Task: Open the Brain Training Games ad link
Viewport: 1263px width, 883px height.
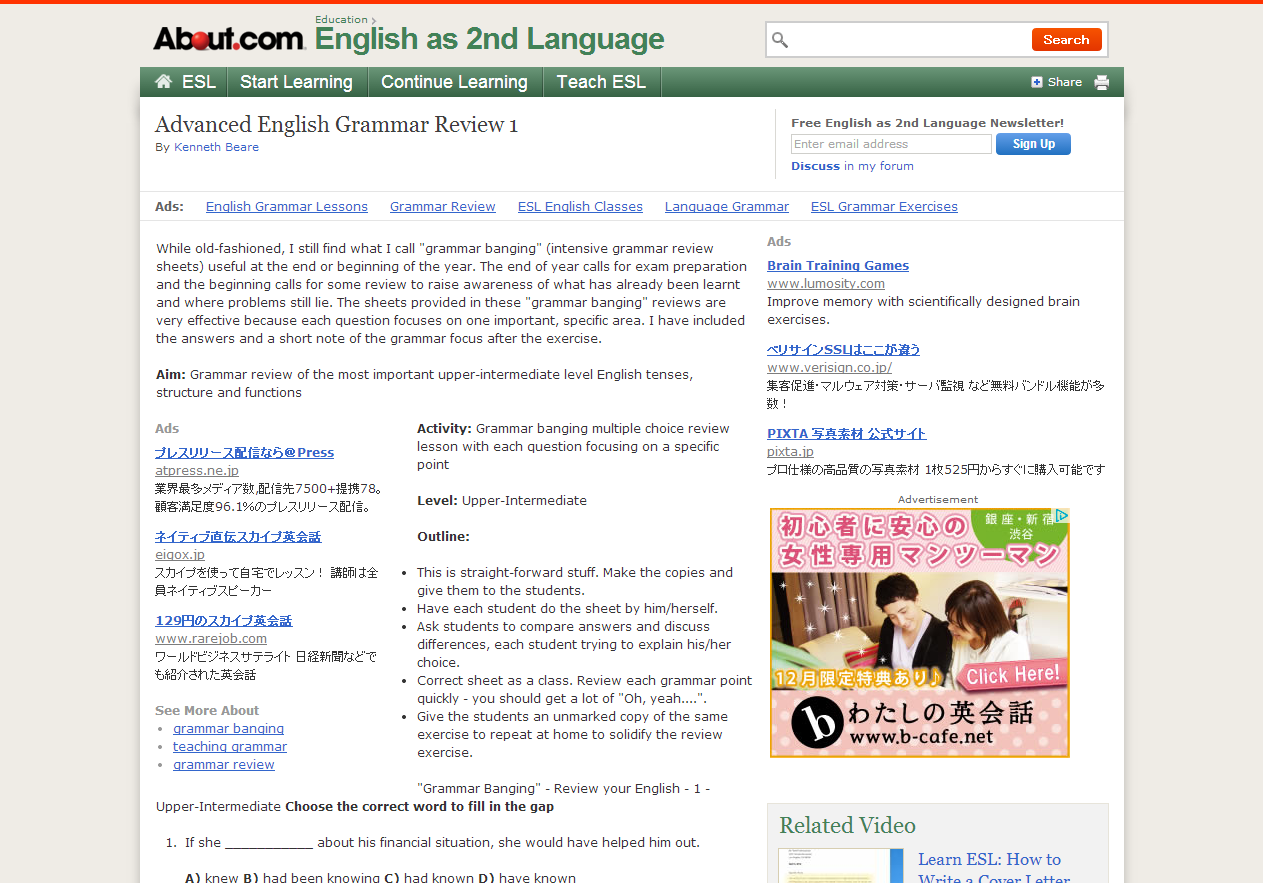Action: pos(837,265)
